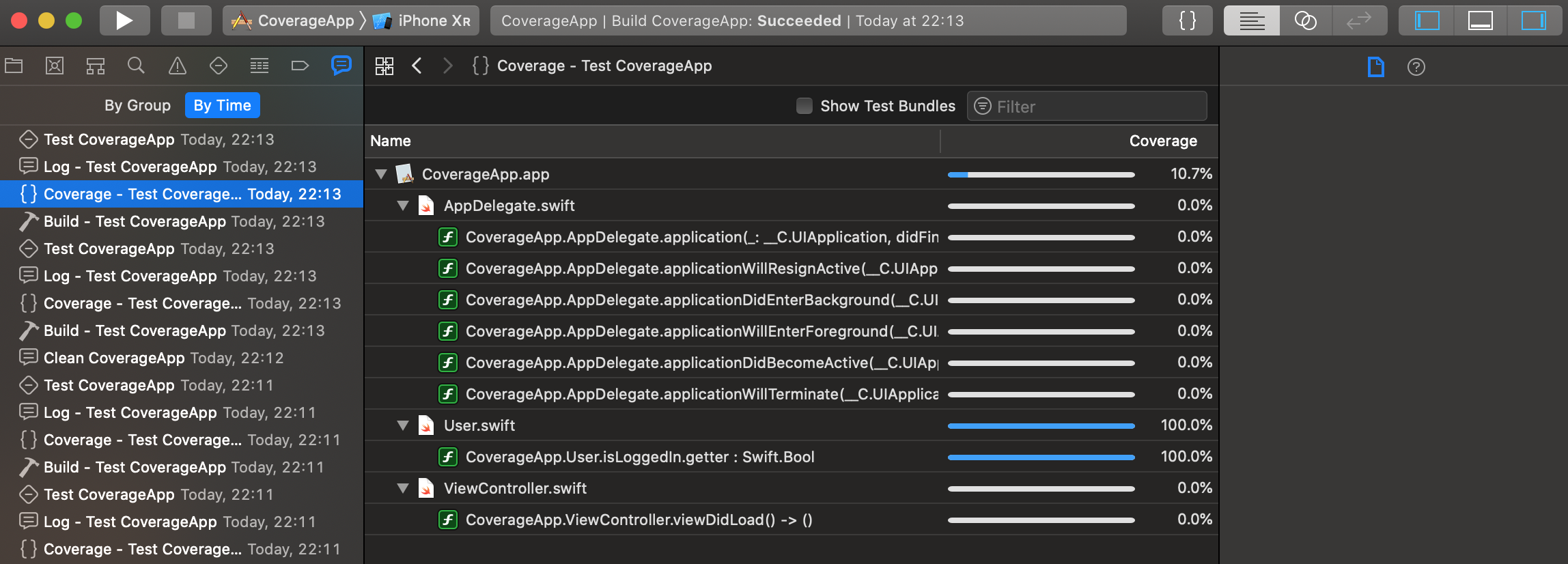Switch to the Assistant editor

1306,20
